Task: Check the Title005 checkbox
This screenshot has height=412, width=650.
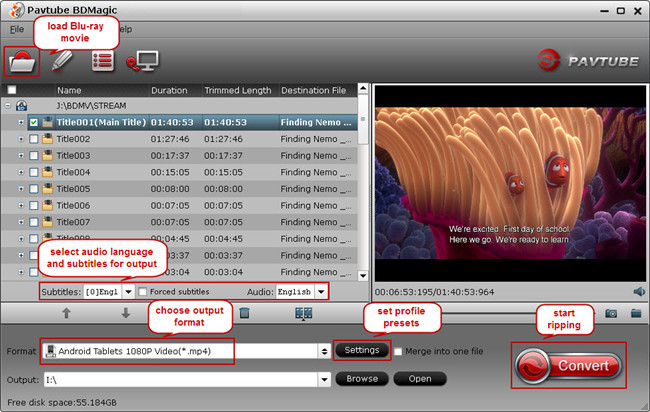Action: 34,189
